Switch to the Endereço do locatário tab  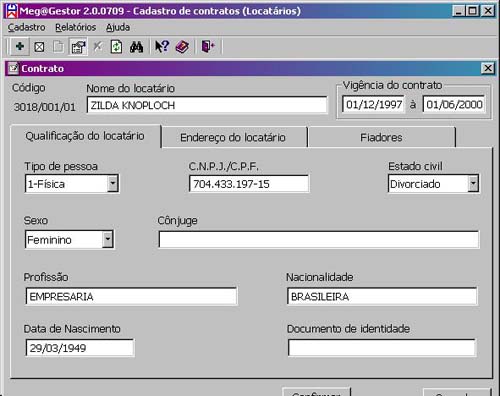click(233, 137)
